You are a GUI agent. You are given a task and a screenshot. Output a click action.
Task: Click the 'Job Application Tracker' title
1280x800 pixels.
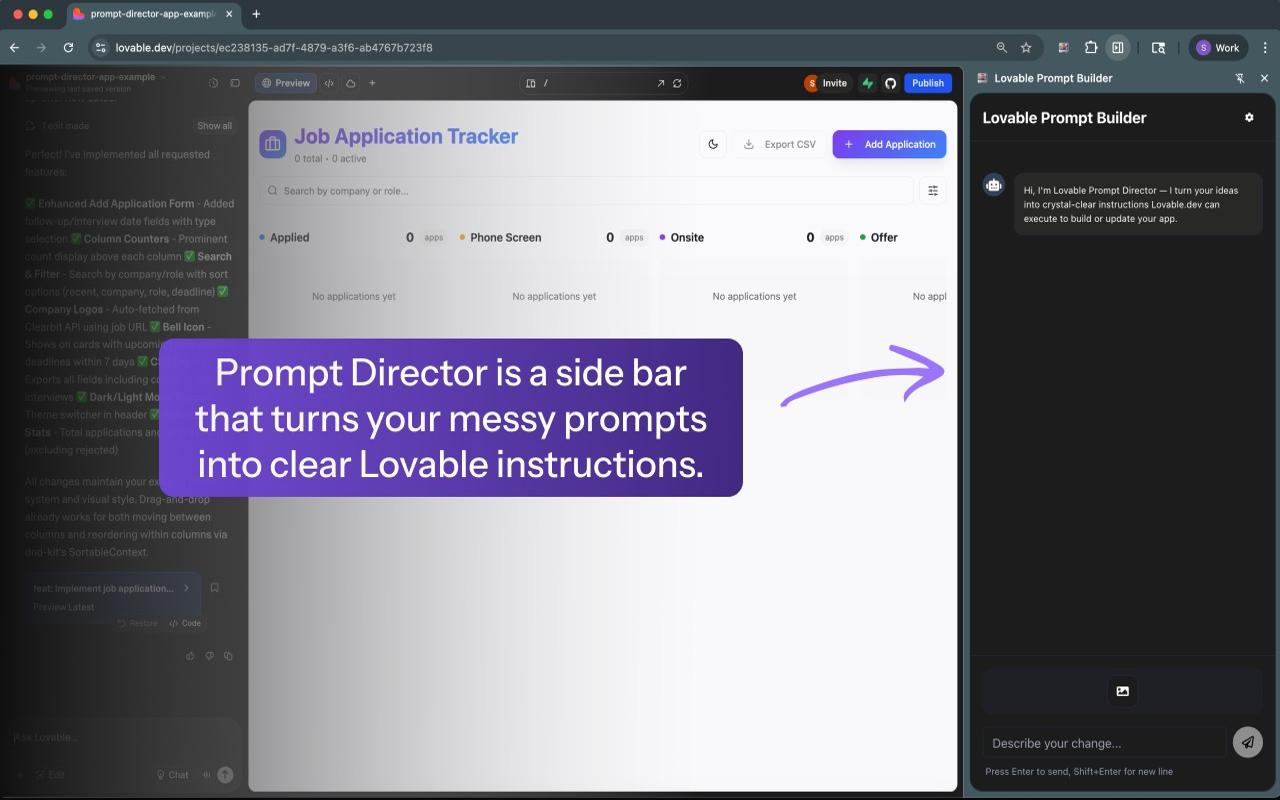406,136
